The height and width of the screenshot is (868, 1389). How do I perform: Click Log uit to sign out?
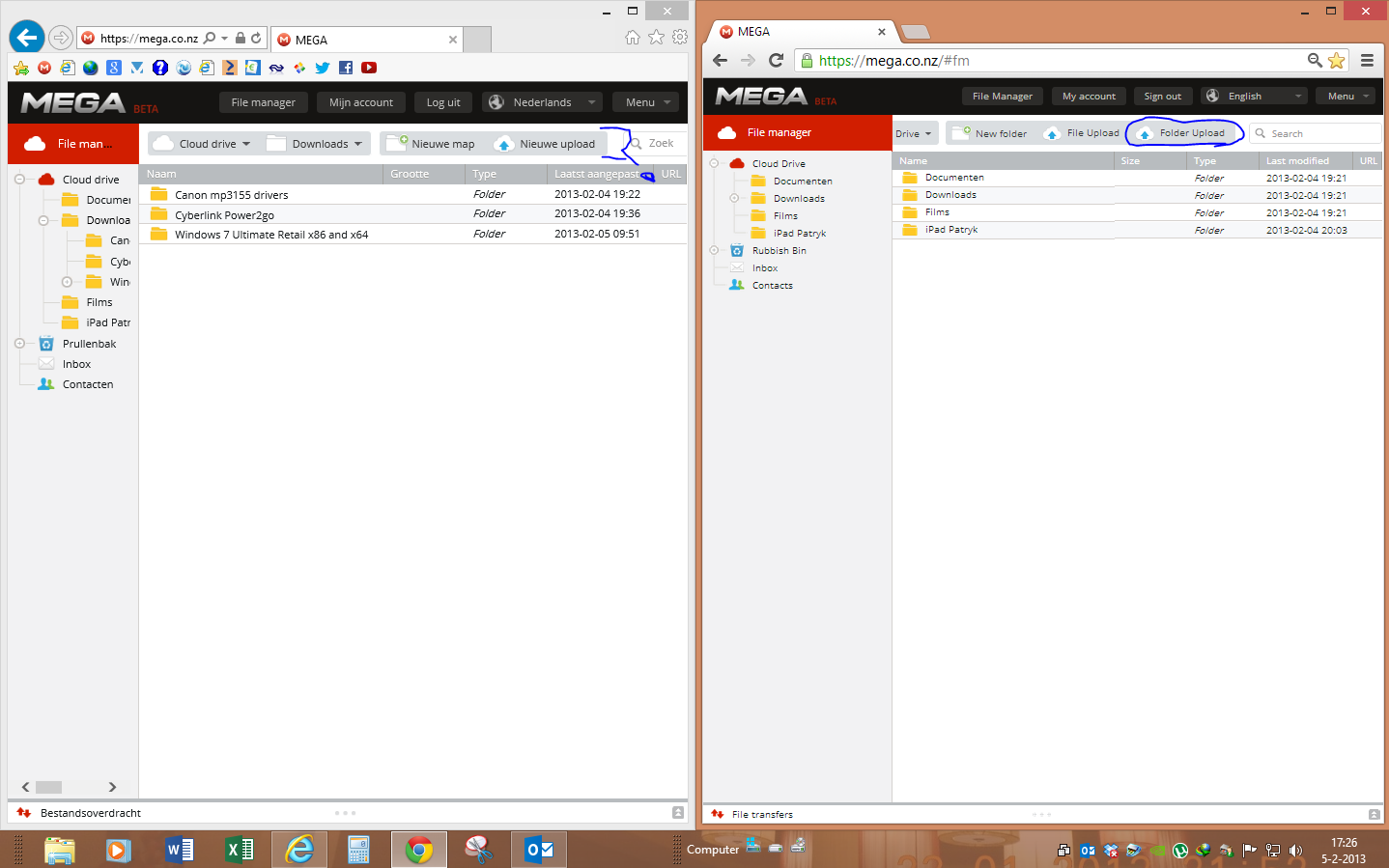pos(443,102)
